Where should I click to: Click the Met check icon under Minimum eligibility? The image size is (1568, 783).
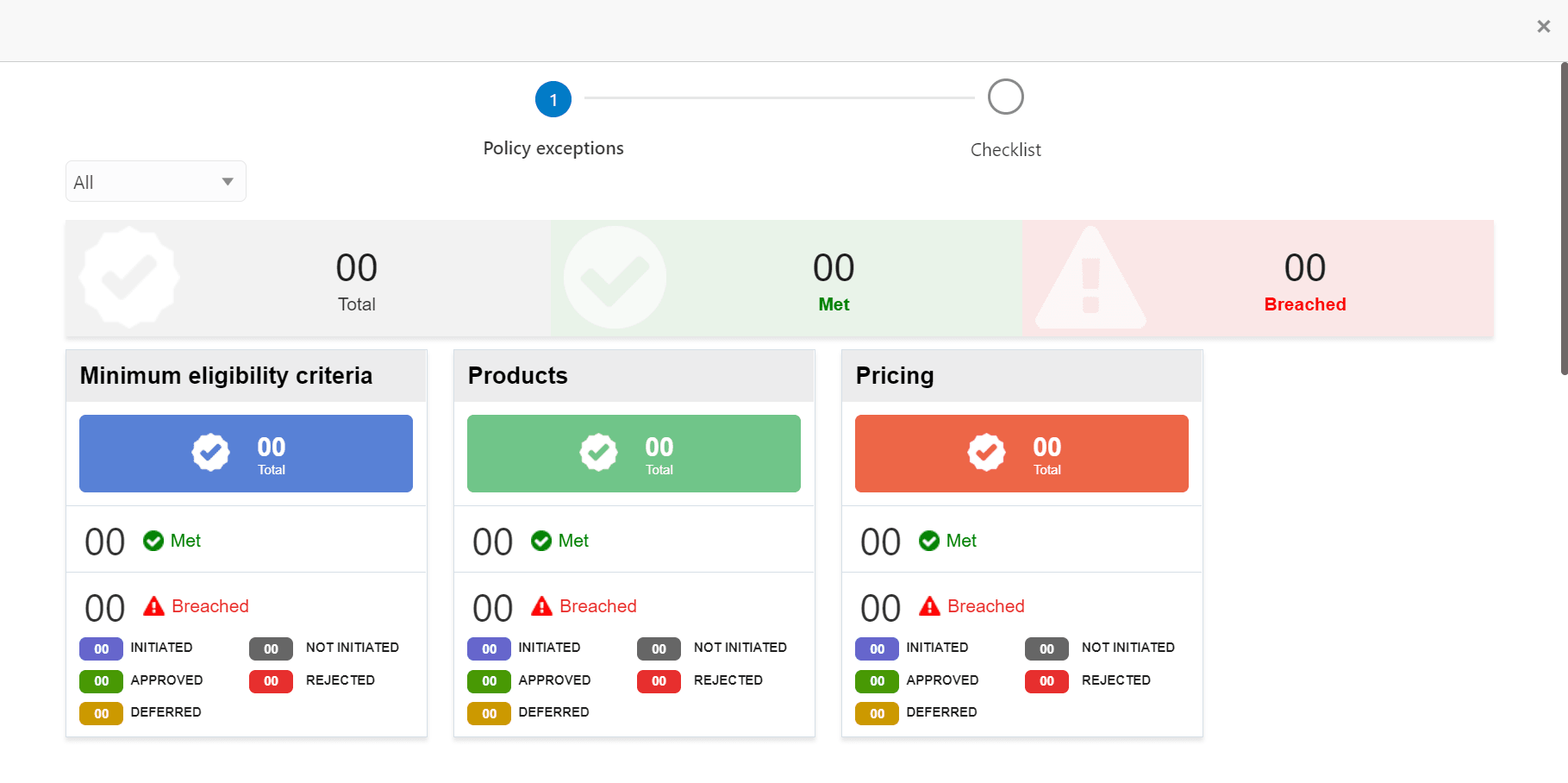[x=153, y=541]
